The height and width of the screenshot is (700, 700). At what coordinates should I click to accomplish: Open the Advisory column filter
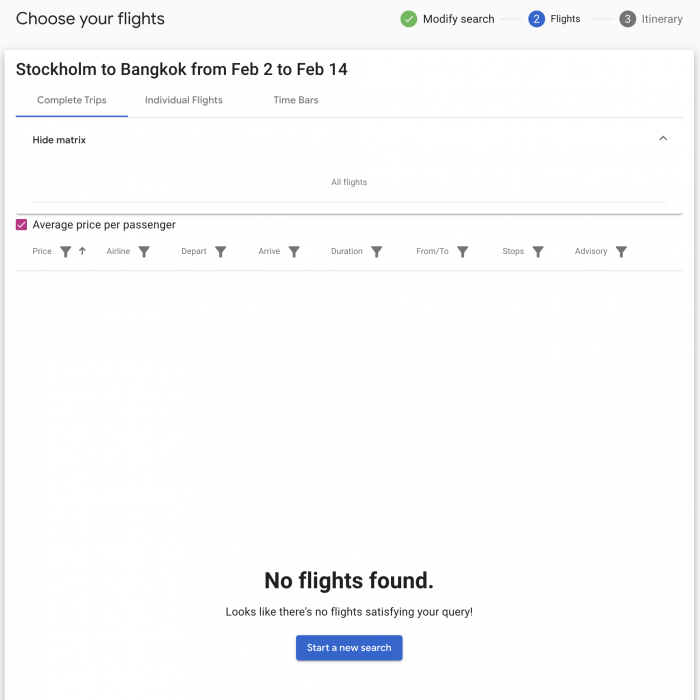(621, 252)
